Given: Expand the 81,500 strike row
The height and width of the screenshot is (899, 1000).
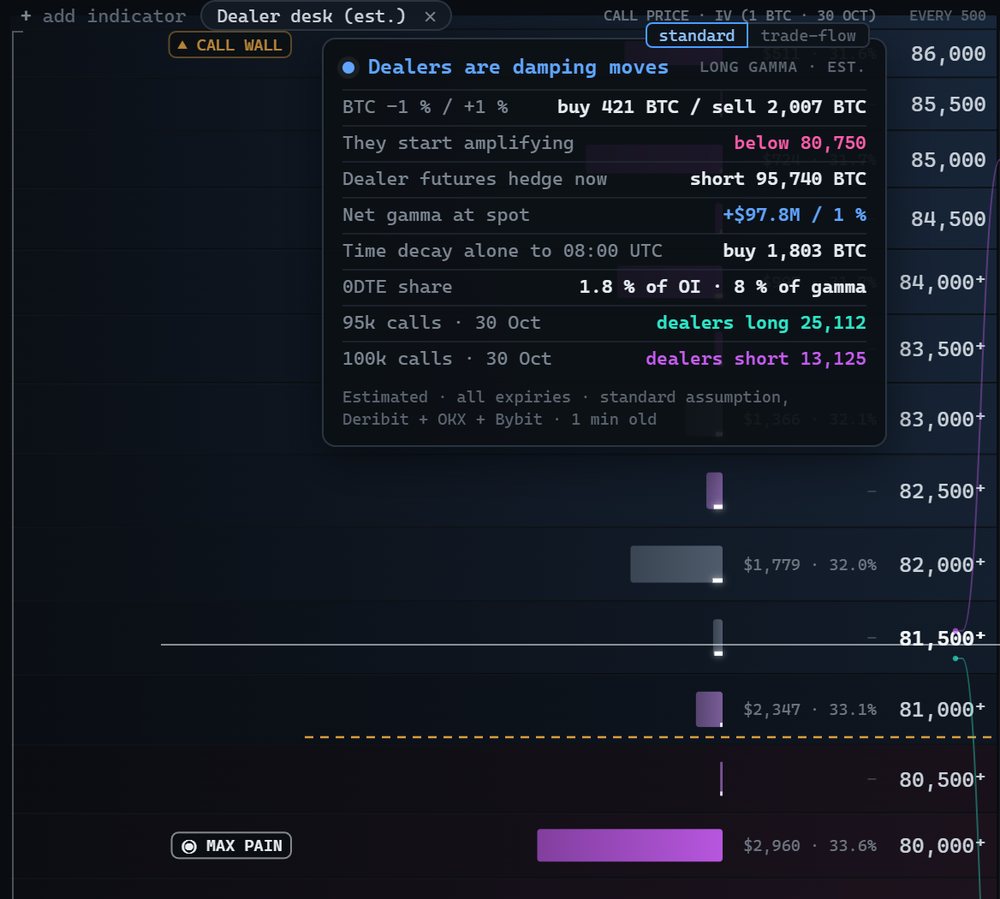Looking at the screenshot, I should tap(942, 638).
